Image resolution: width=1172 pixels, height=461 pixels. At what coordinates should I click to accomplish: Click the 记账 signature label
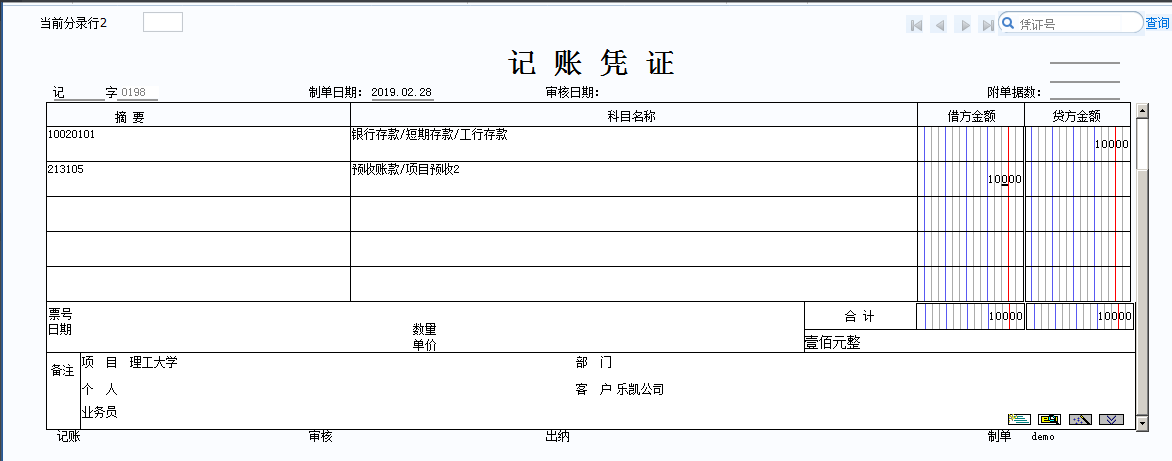click(x=69, y=436)
